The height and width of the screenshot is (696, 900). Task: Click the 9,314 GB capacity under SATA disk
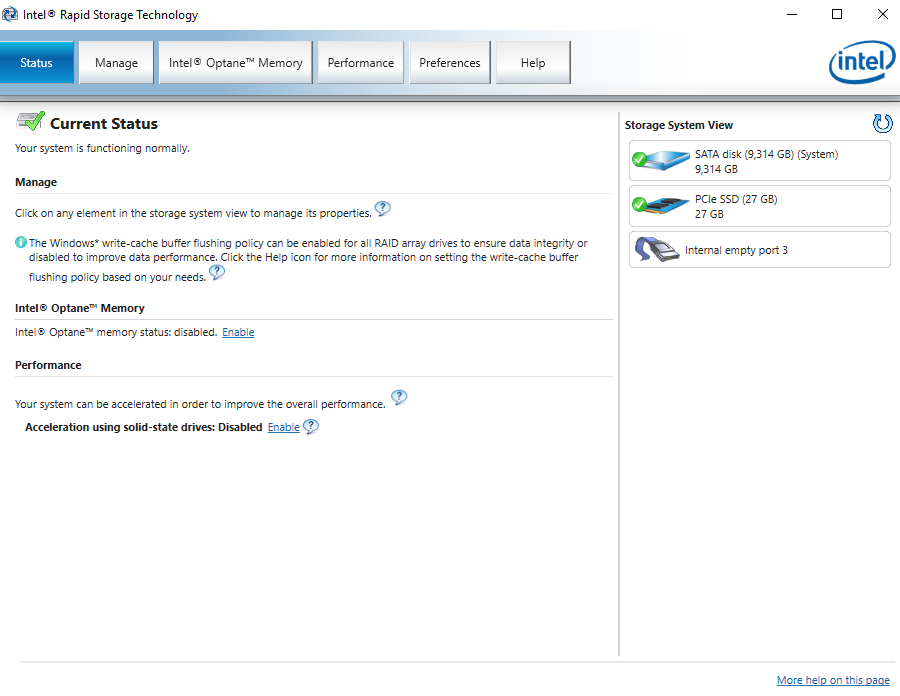click(x=716, y=169)
